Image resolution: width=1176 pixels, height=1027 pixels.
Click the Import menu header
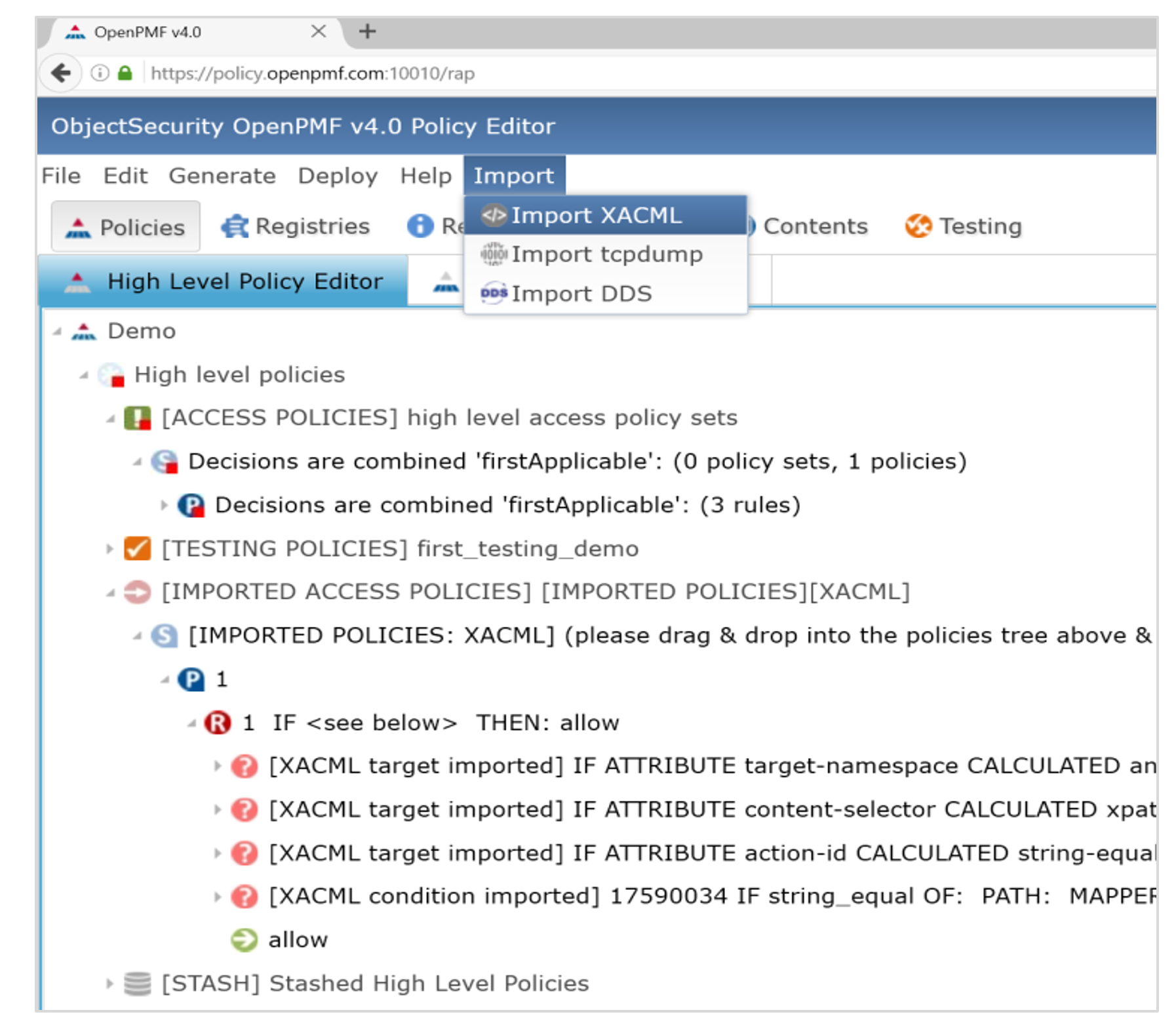(x=514, y=176)
